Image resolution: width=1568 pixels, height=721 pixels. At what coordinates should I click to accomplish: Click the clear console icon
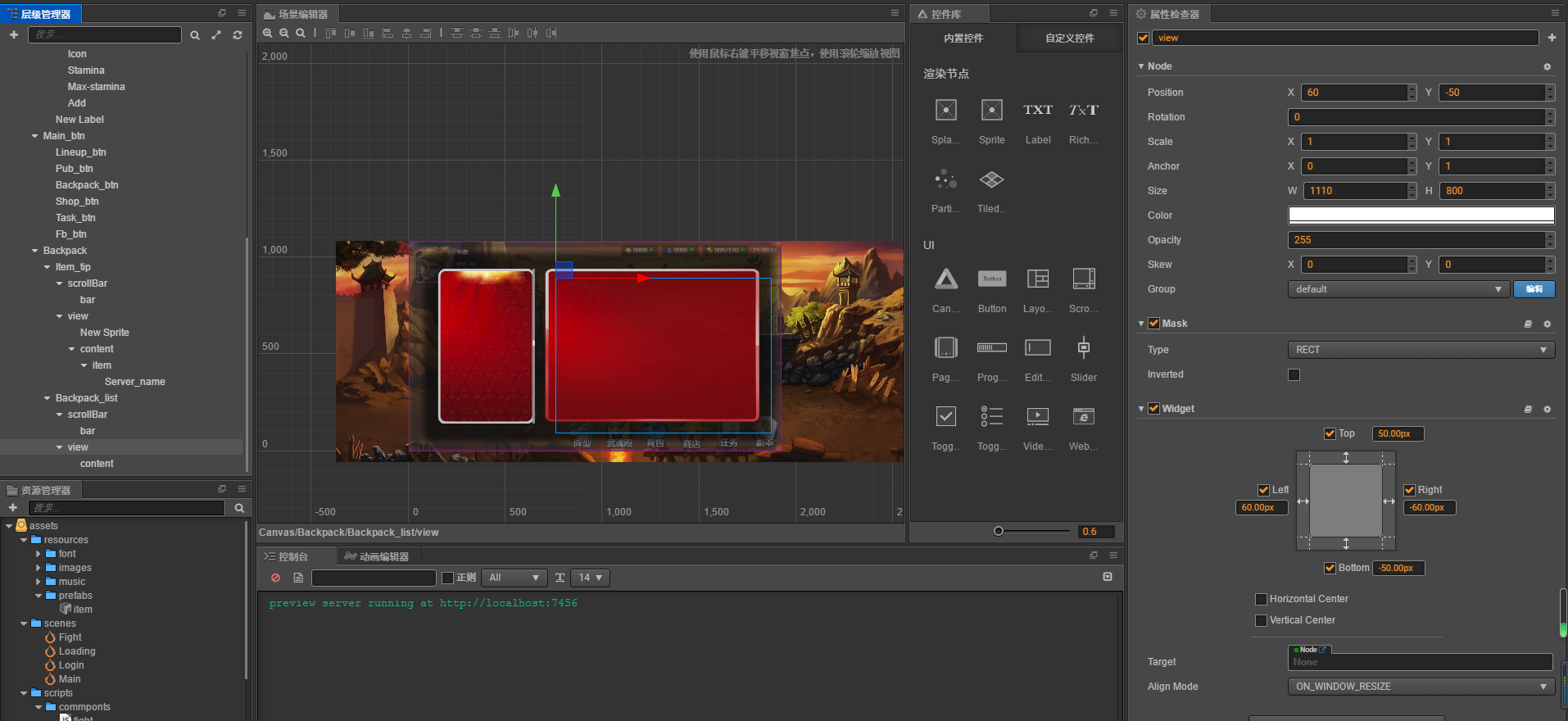click(276, 578)
